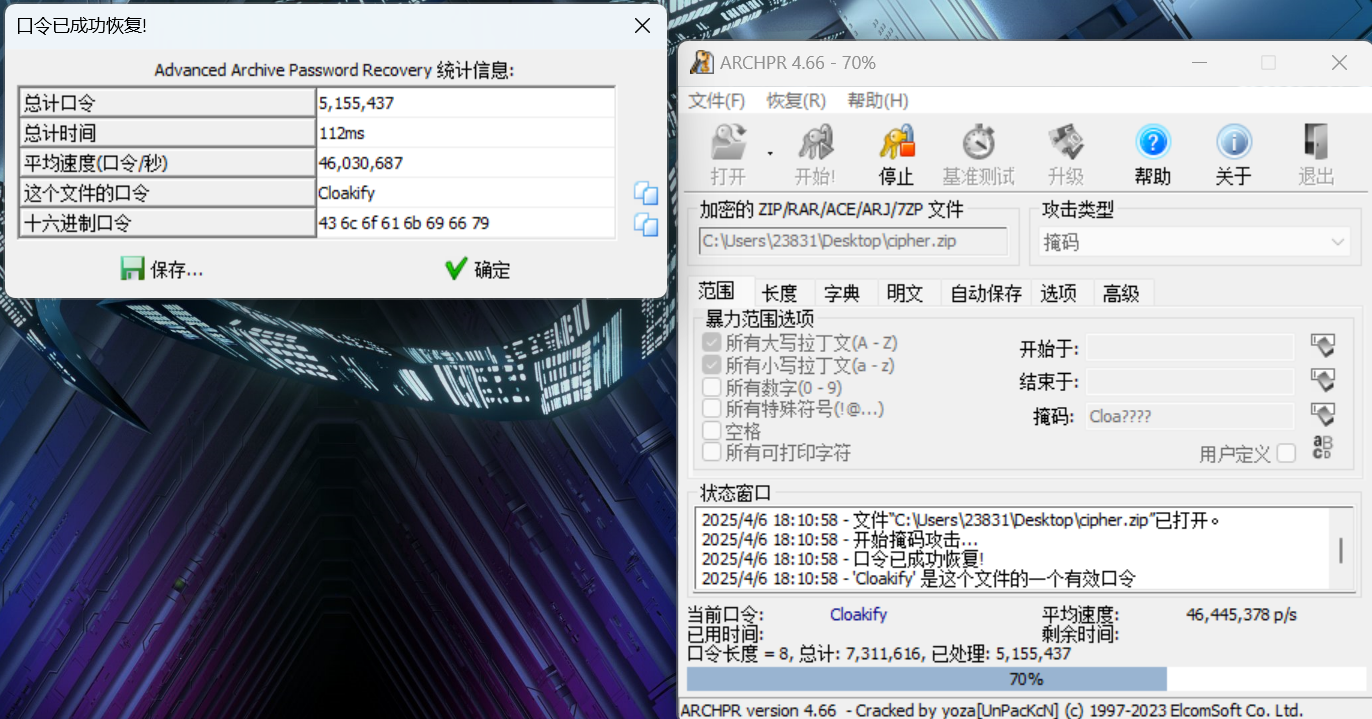
Task: Open the custom charset aBcD icon
Action: [x=1323, y=448]
